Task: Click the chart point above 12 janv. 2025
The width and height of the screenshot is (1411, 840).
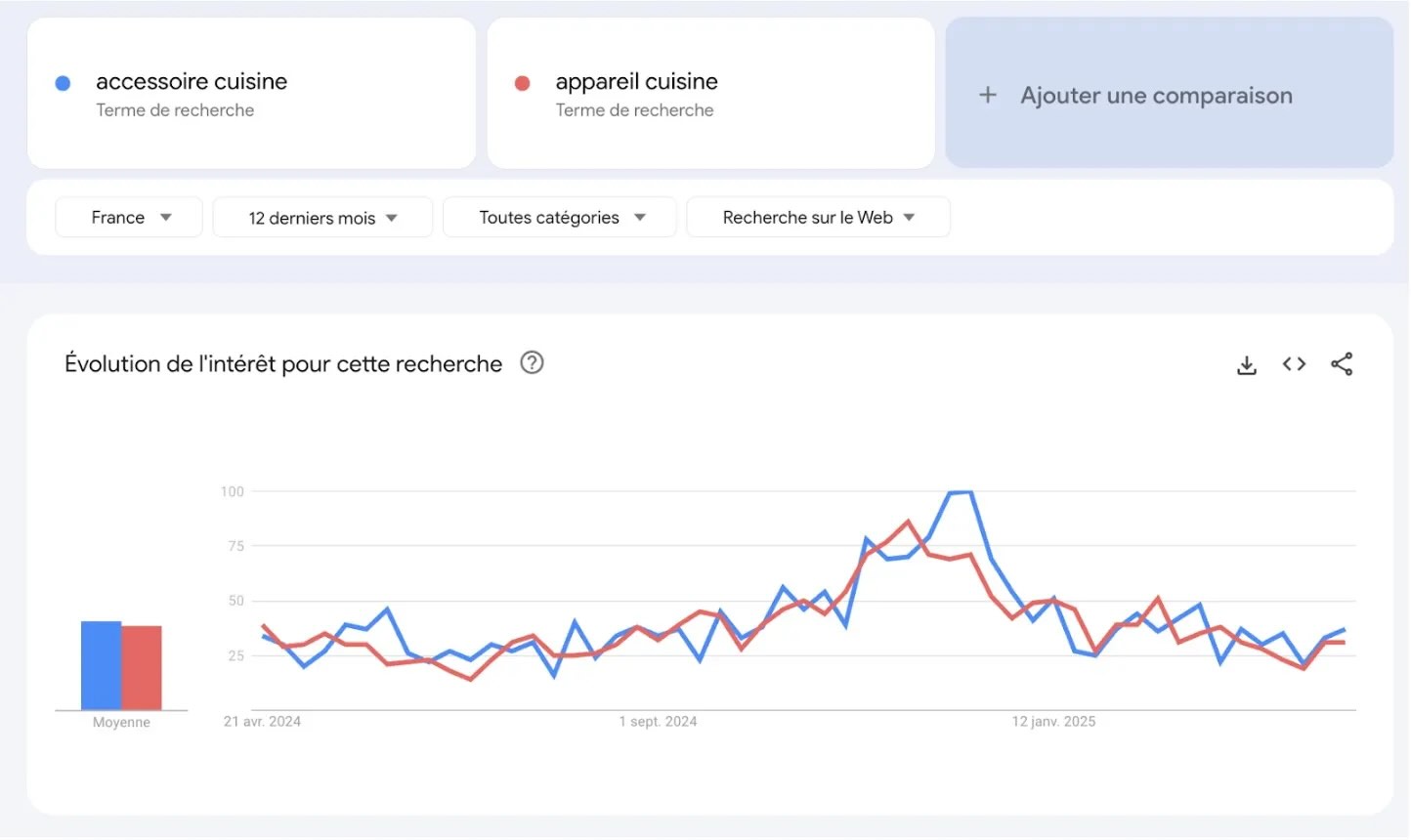Action: (x=1054, y=598)
